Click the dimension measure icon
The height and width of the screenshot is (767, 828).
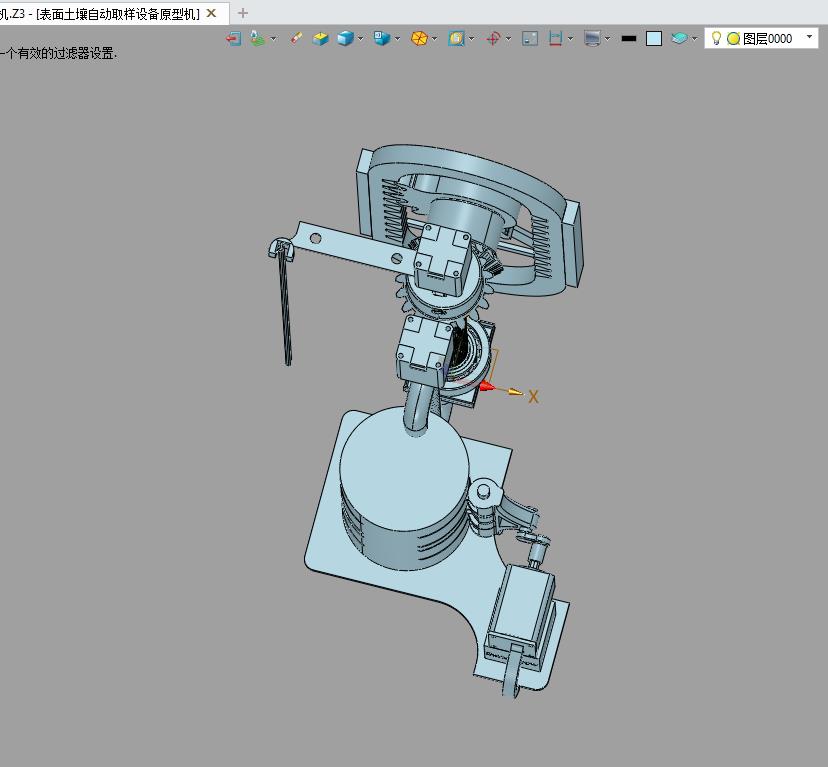coord(555,39)
